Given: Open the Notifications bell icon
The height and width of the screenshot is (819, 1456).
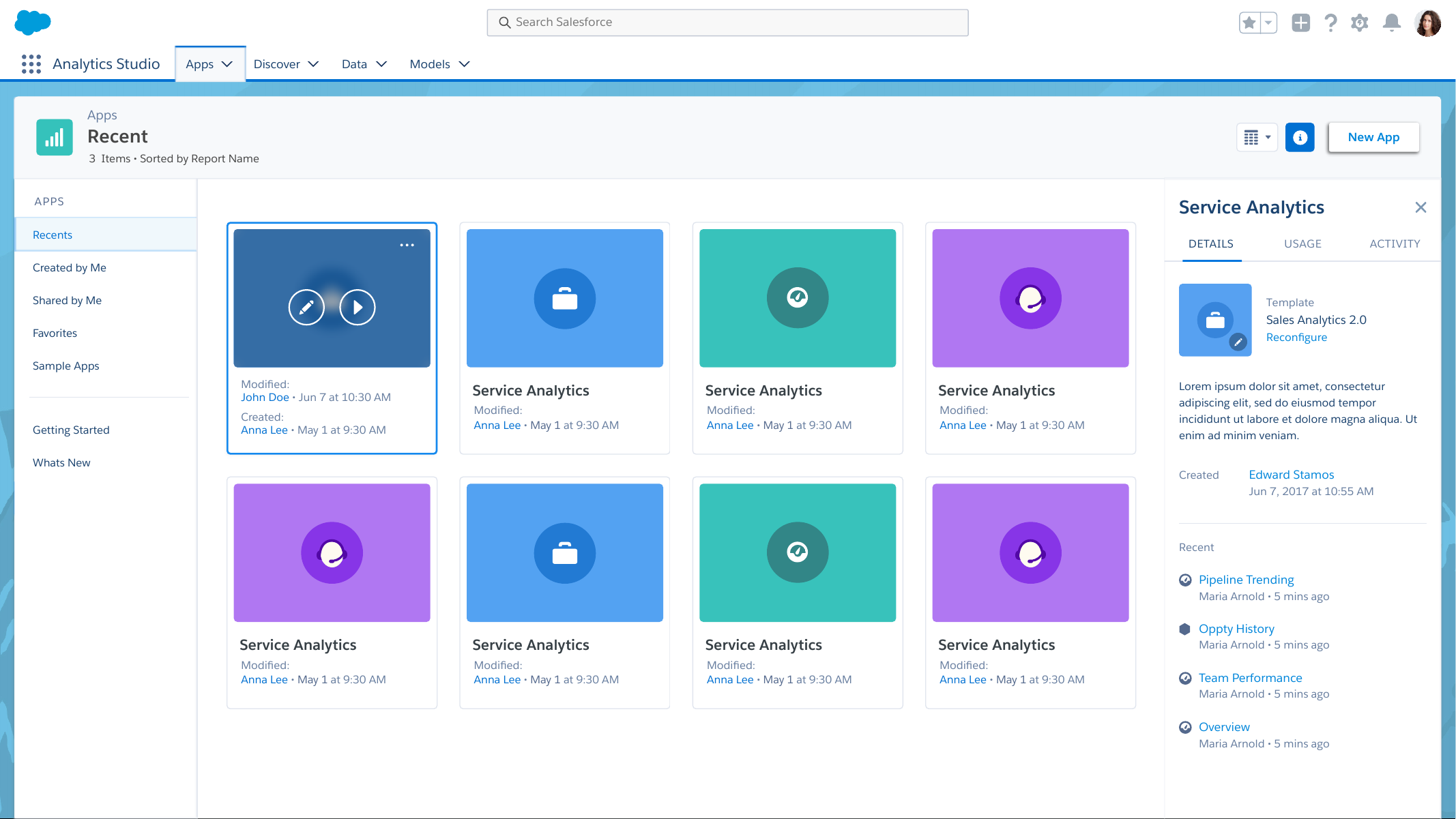Looking at the screenshot, I should coord(1392,23).
